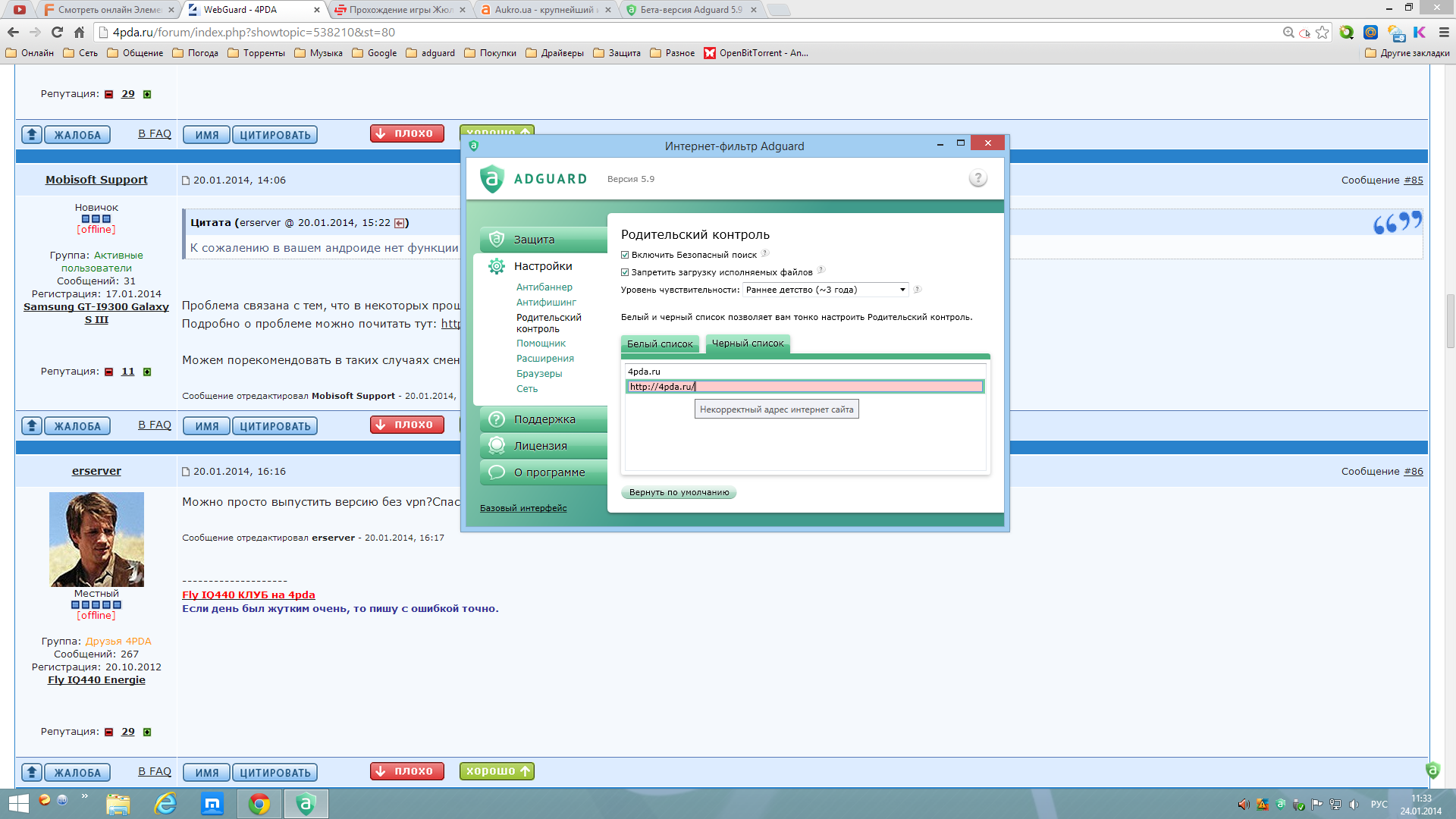The width and height of the screenshot is (1456, 819).
Task: Click the page vertical scrollbar thumb
Action: (1450, 320)
